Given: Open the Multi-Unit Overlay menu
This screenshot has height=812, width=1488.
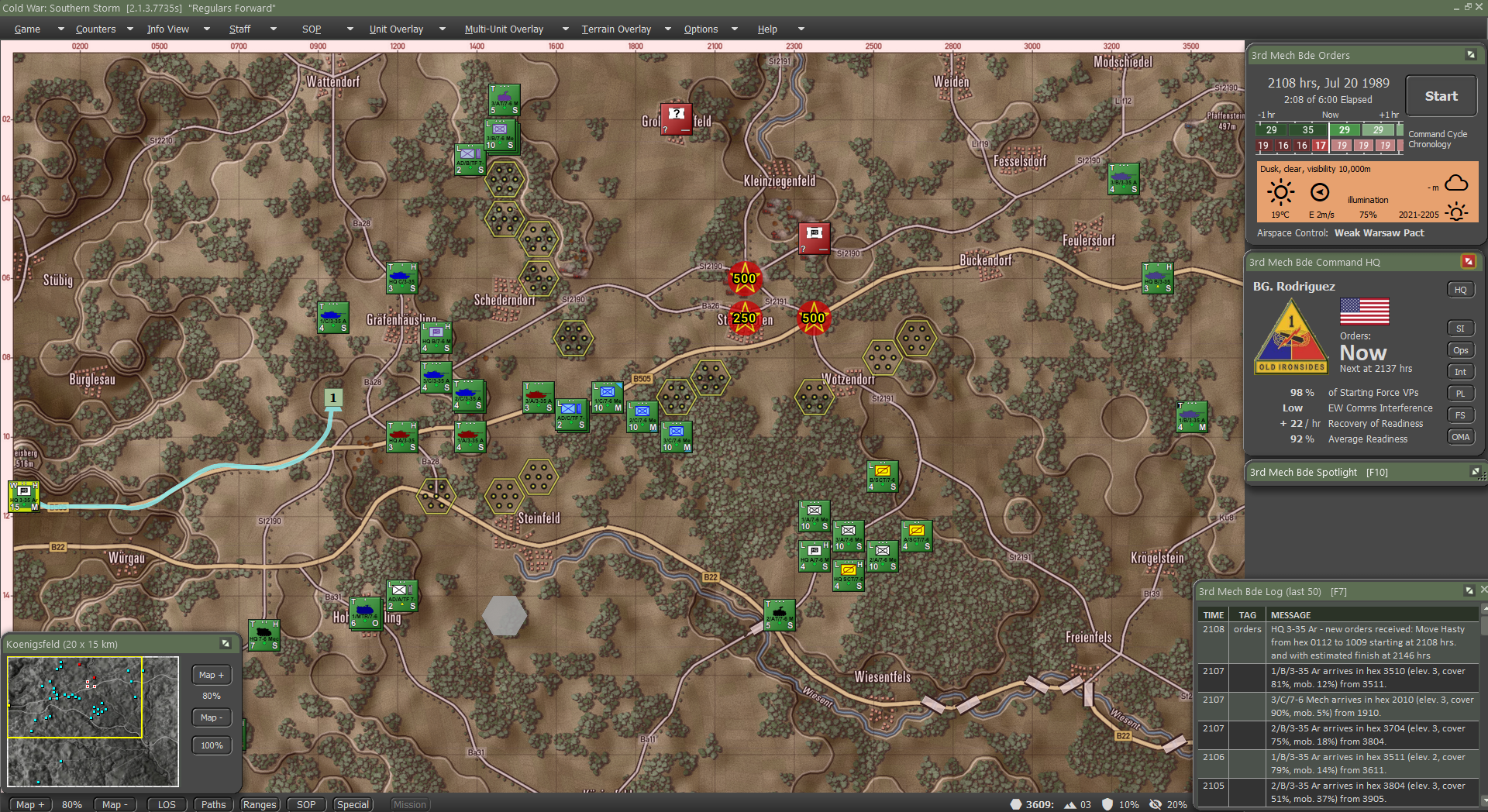Looking at the screenshot, I should (504, 29).
